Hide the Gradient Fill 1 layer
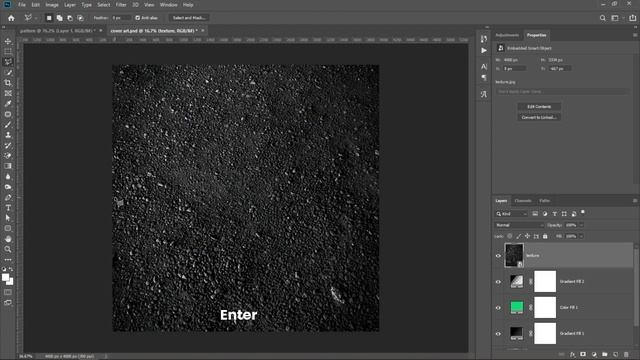Image resolution: width=640 pixels, height=360 pixels. point(498,333)
